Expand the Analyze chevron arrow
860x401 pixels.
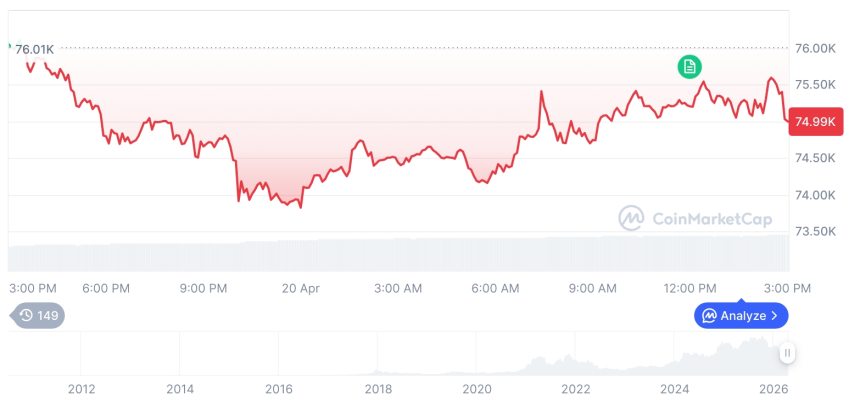point(774,316)
